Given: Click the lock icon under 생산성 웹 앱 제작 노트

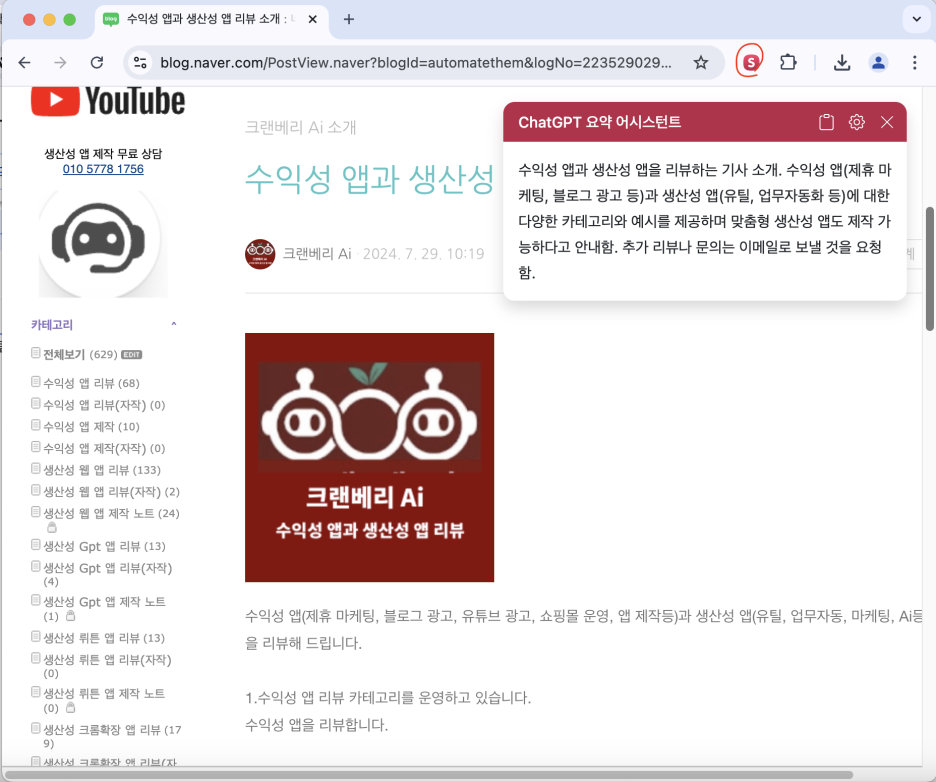Looking at the screenshot, I should click(x=52, y=527).
